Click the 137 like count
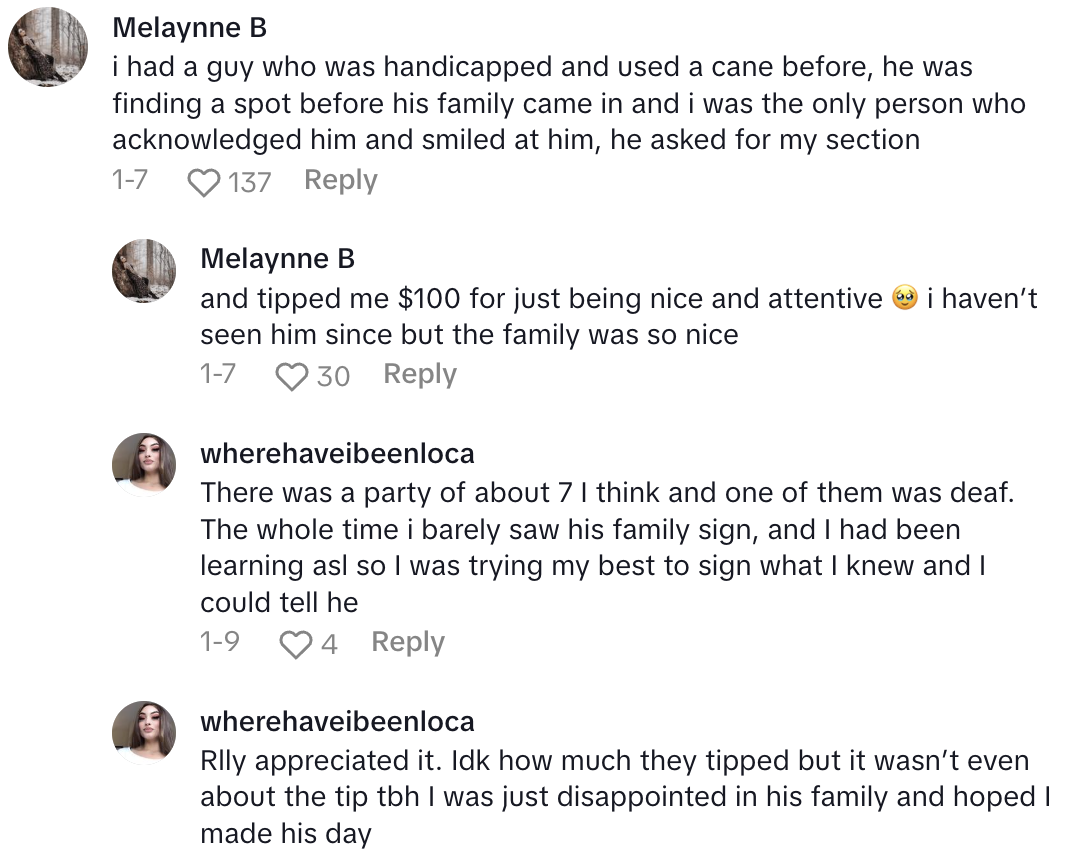1072x856 pixels. (x=249, y=182)
